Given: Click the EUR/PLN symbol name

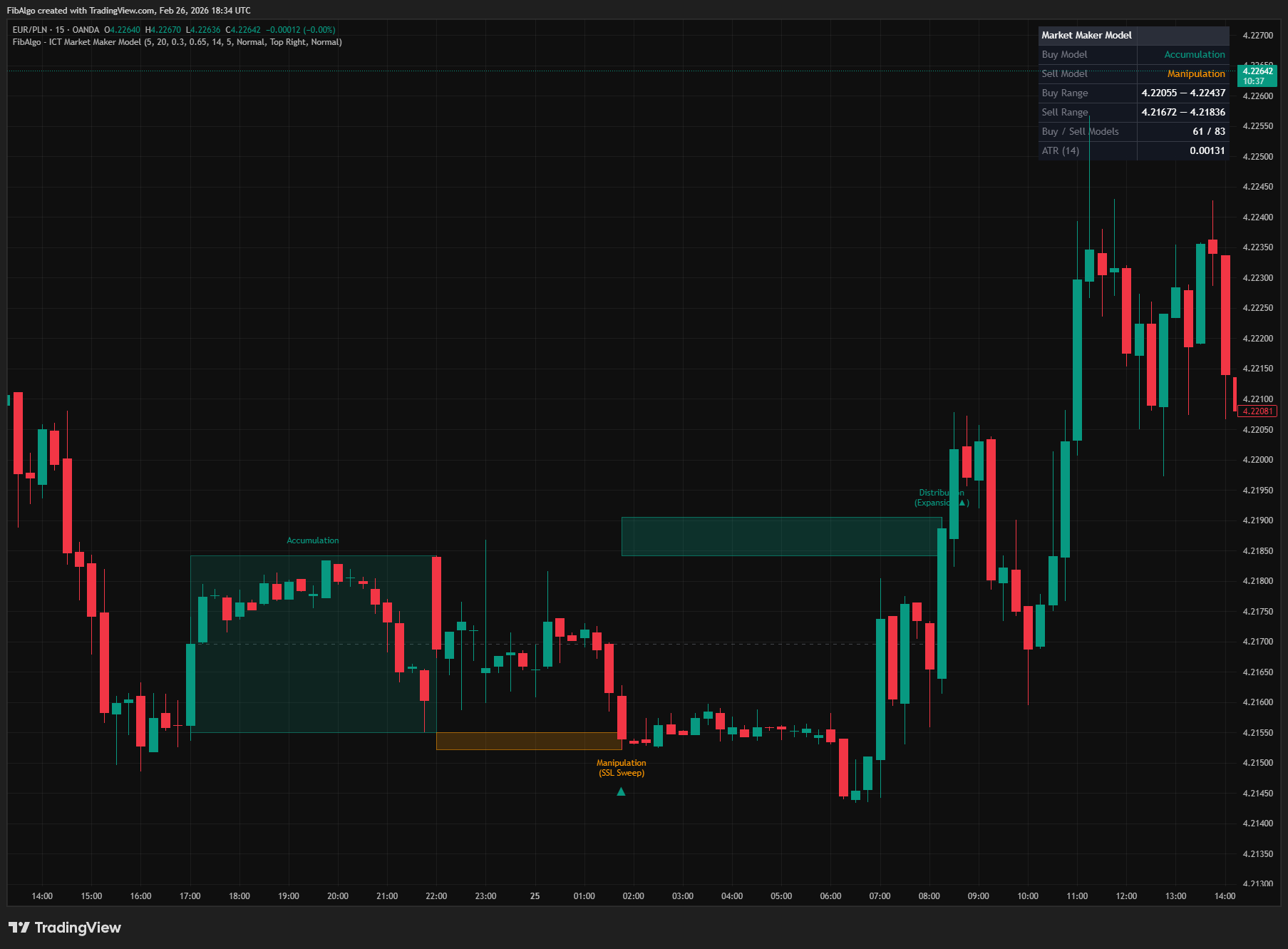Looking at the screenshot, I should click(x=30, y=30).
